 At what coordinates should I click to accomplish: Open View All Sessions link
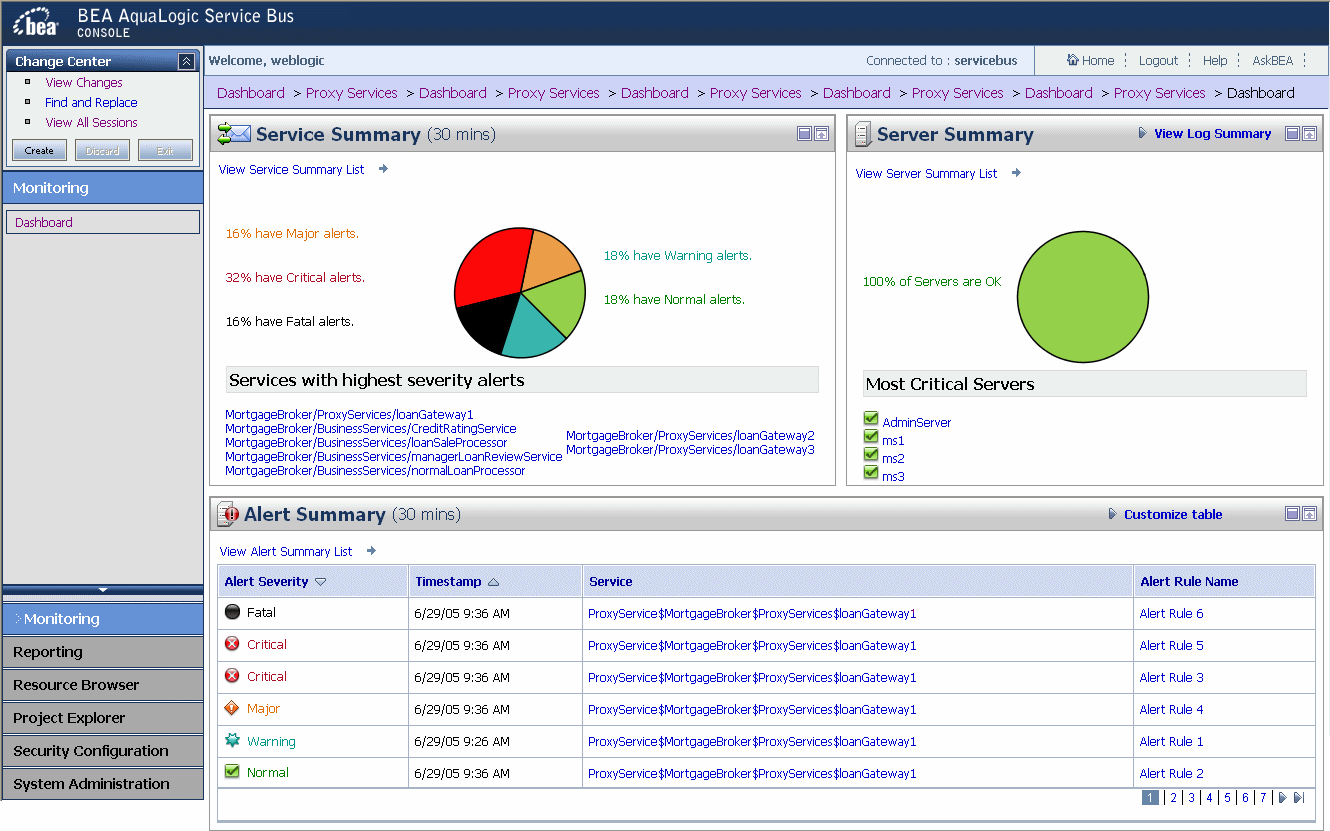(x=91, y=123)
